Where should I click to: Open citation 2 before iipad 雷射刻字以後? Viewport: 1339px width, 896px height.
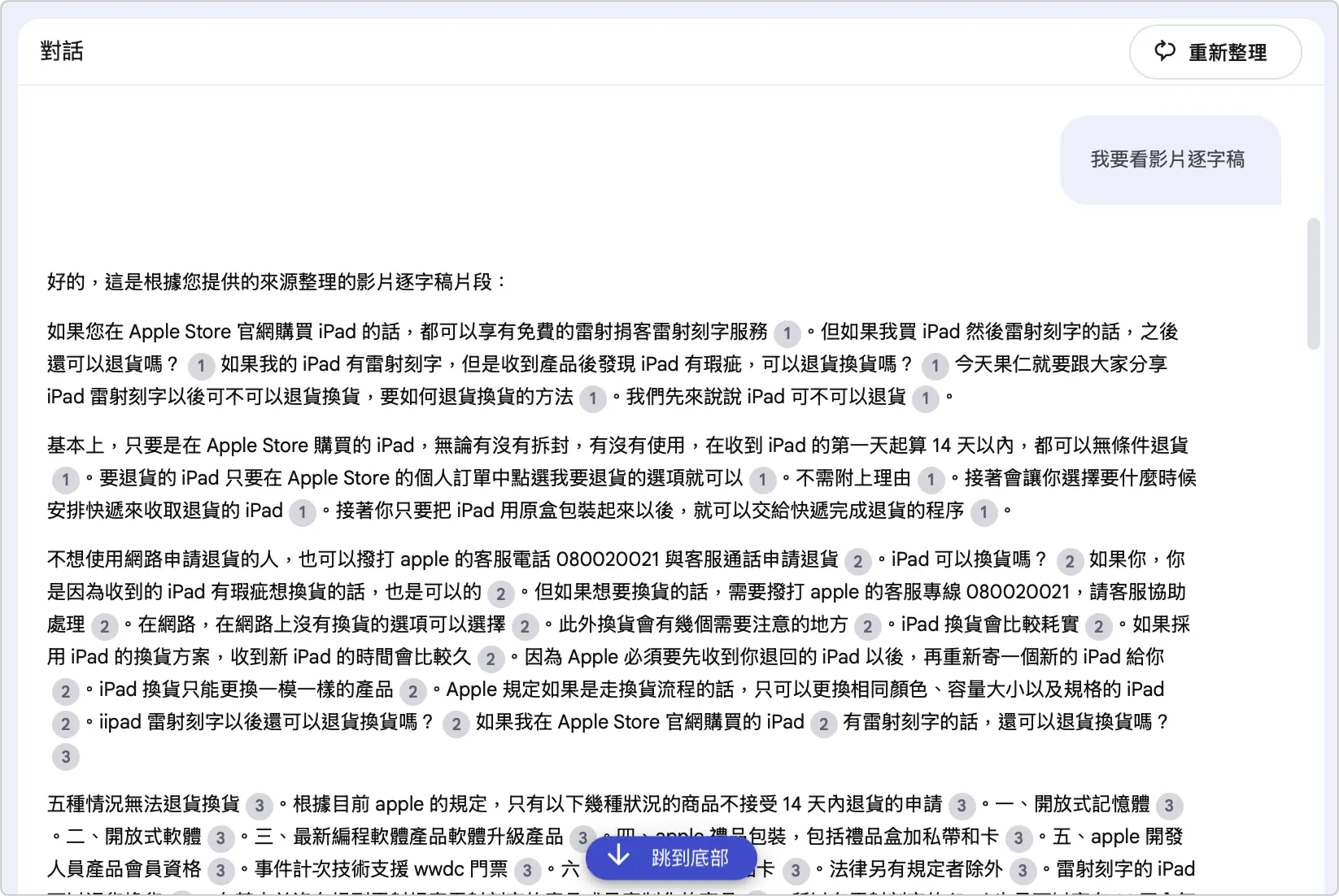66,724
